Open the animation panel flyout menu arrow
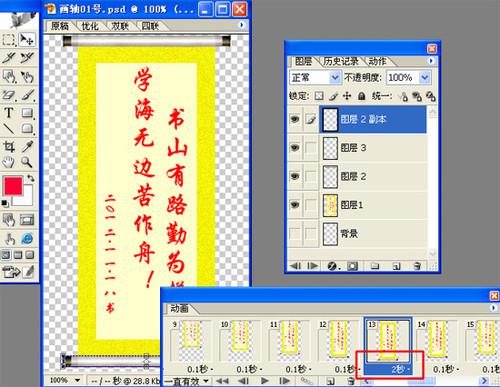The width and height of the screenshot is (500, 387). point(494,308)
